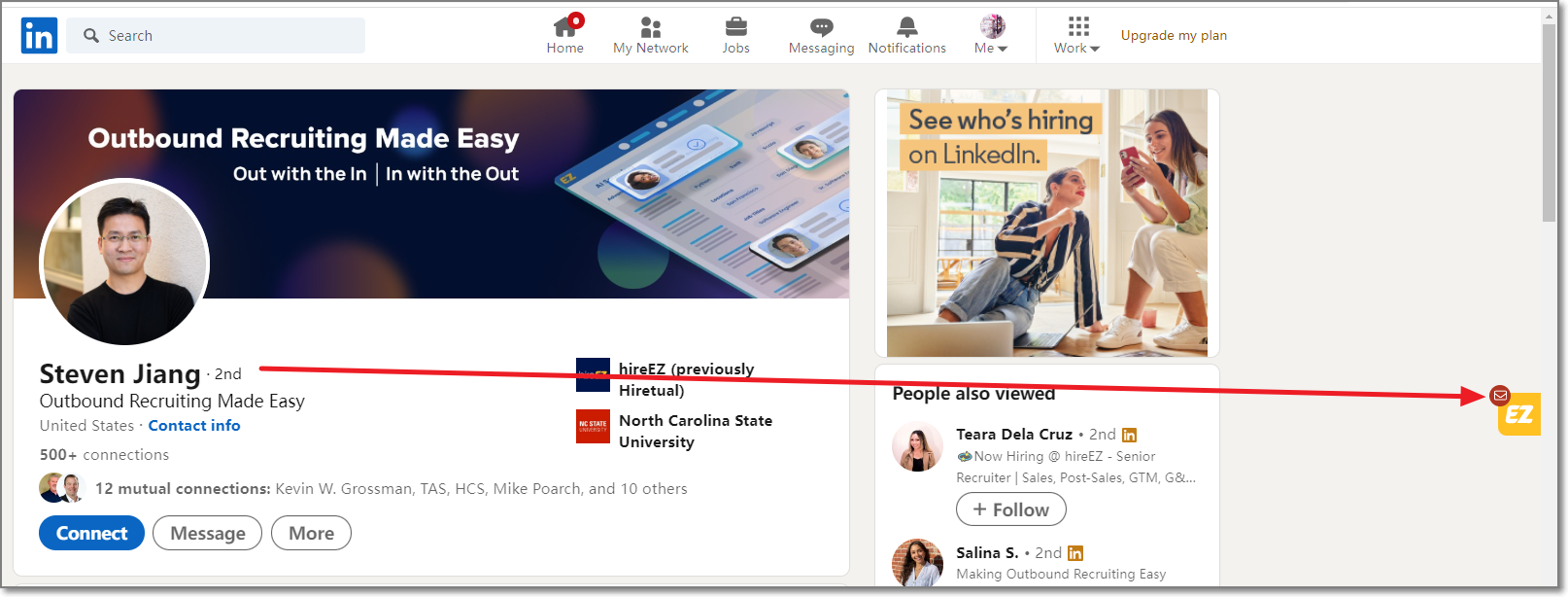
Task: Click Salina's "Making Outbound Recruiting Easy" text
Action: click(1061, 575)
